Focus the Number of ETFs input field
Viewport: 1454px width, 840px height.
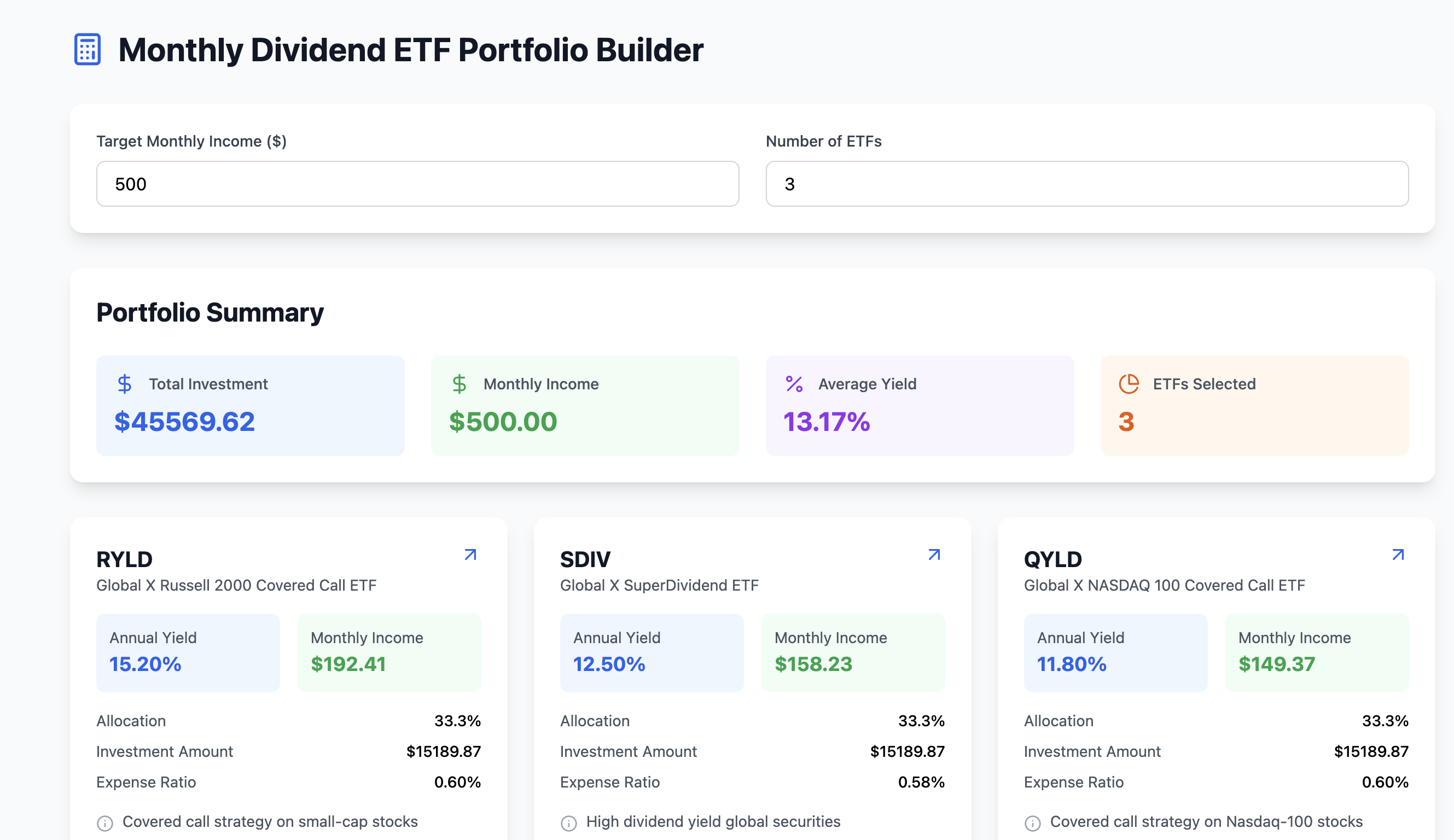click(1086, 184)
